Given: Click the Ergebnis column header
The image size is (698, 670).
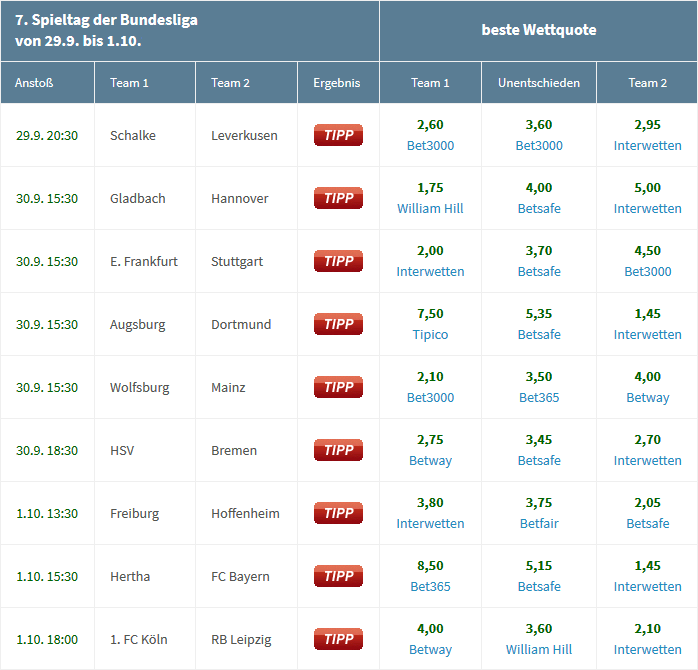Looking at the screenshot, I should pyautogui.click(x=336, y=83).
